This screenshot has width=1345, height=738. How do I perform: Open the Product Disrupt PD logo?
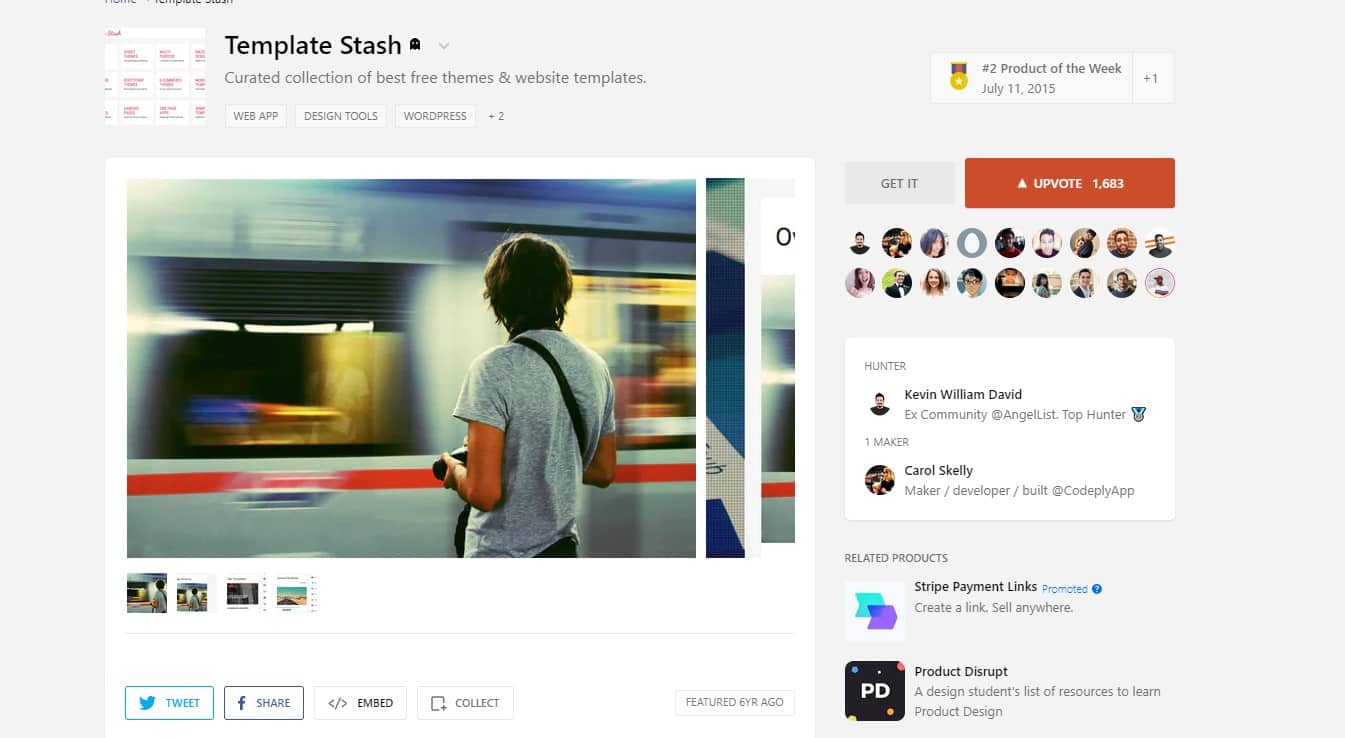(x=875, y=691)
